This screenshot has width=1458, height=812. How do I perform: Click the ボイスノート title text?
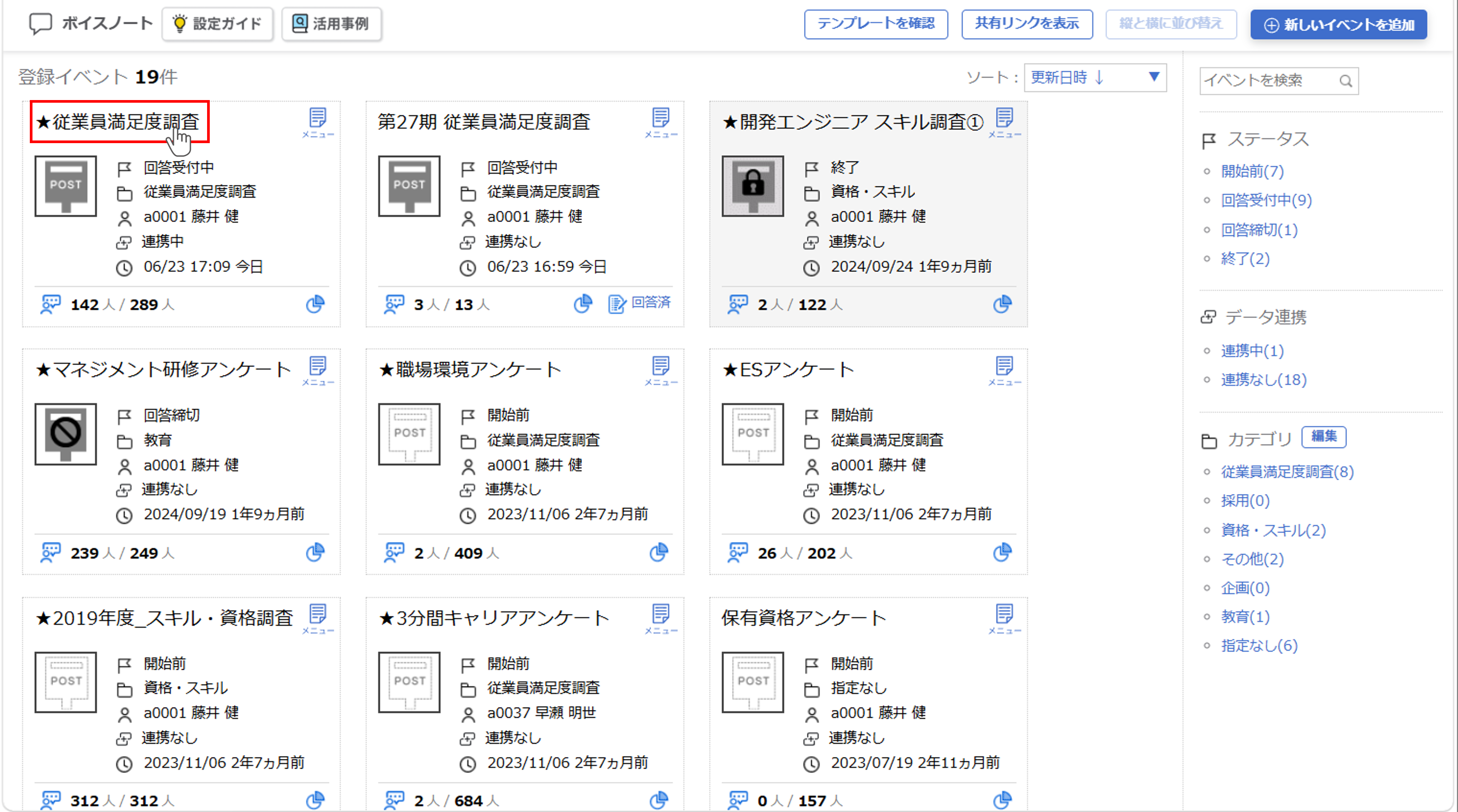point(108,23)
